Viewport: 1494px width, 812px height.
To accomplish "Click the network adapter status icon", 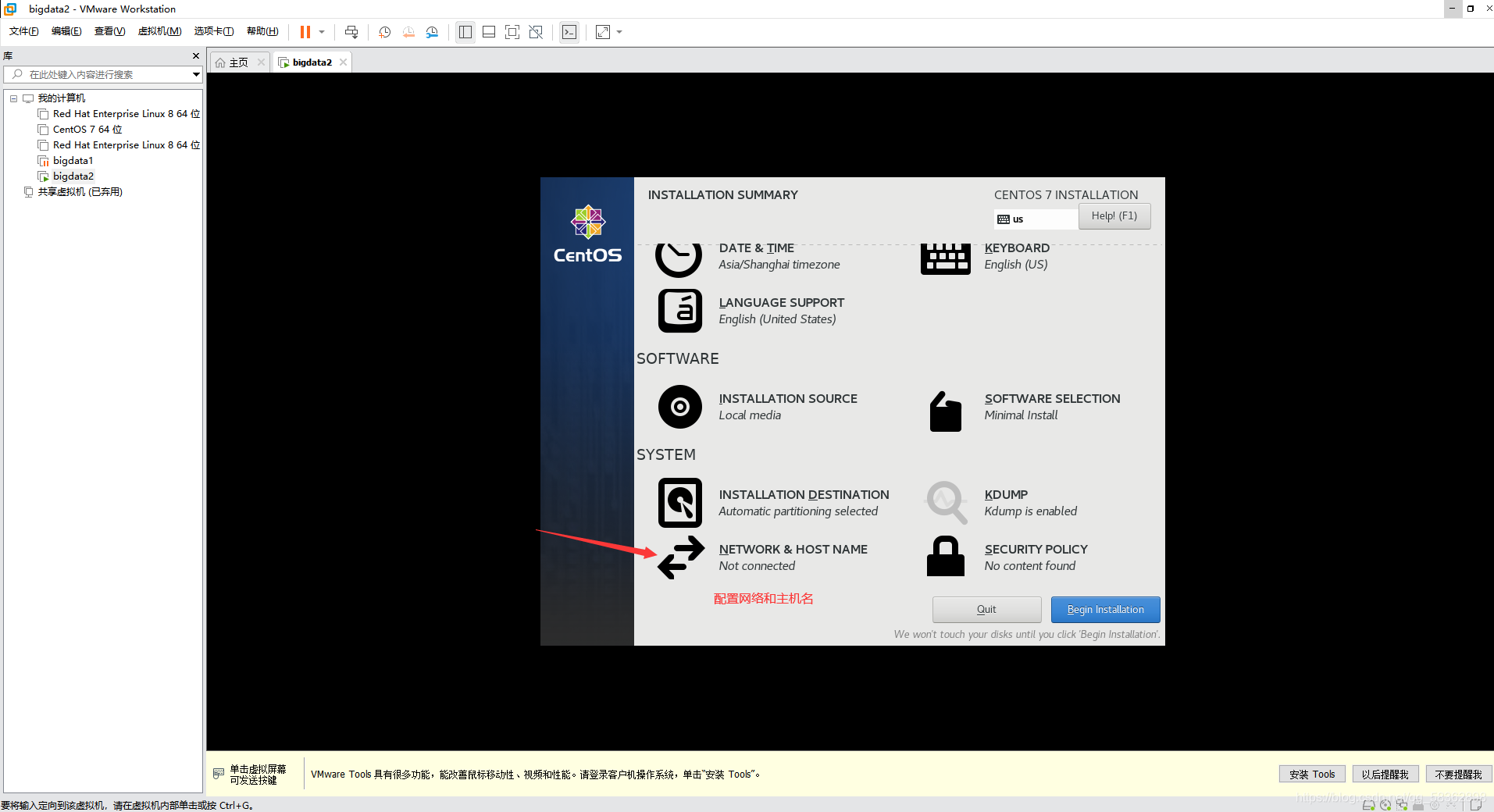I will [x=1401, y=805].
